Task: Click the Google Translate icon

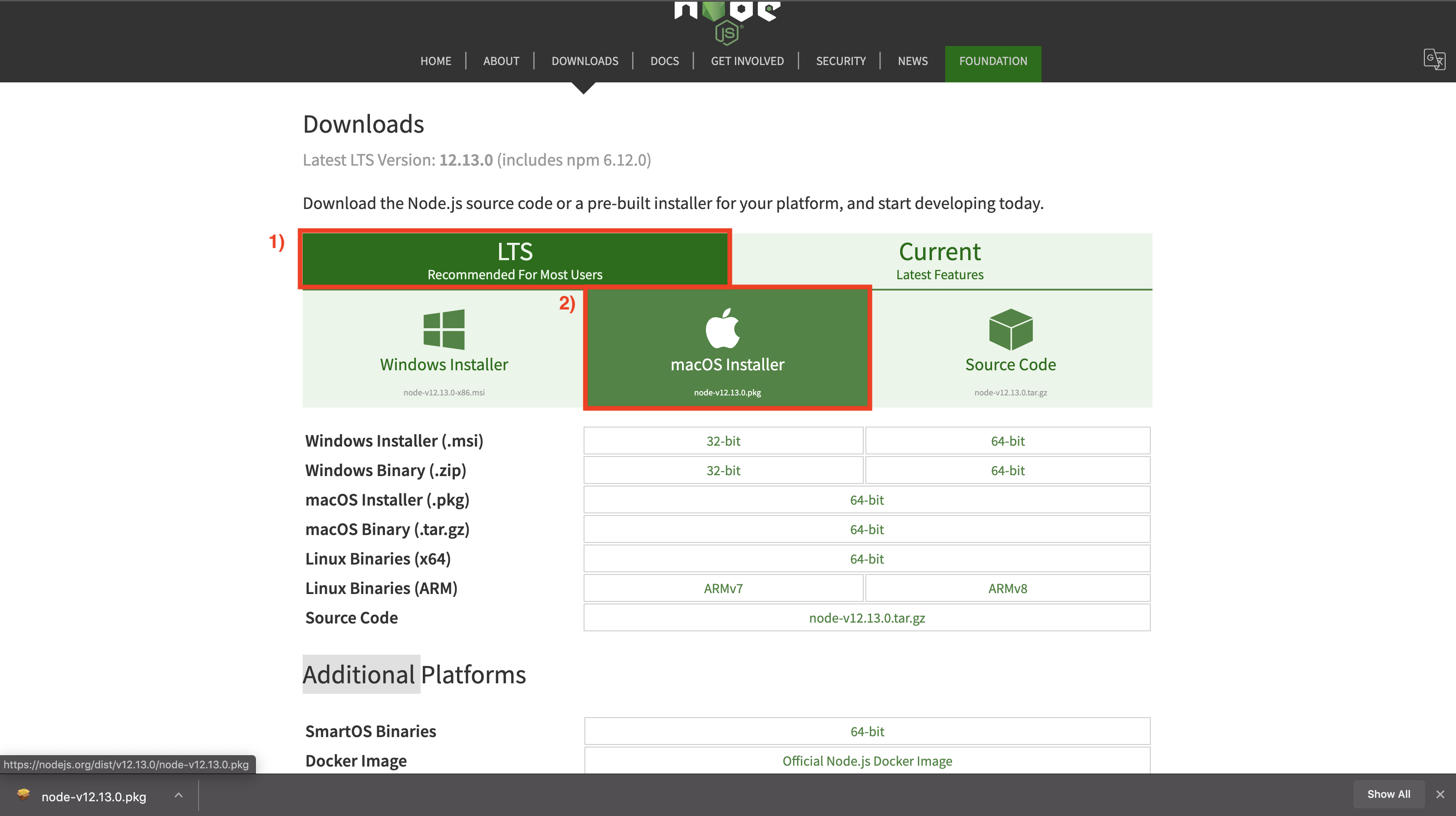Action: click(1434, 60)
